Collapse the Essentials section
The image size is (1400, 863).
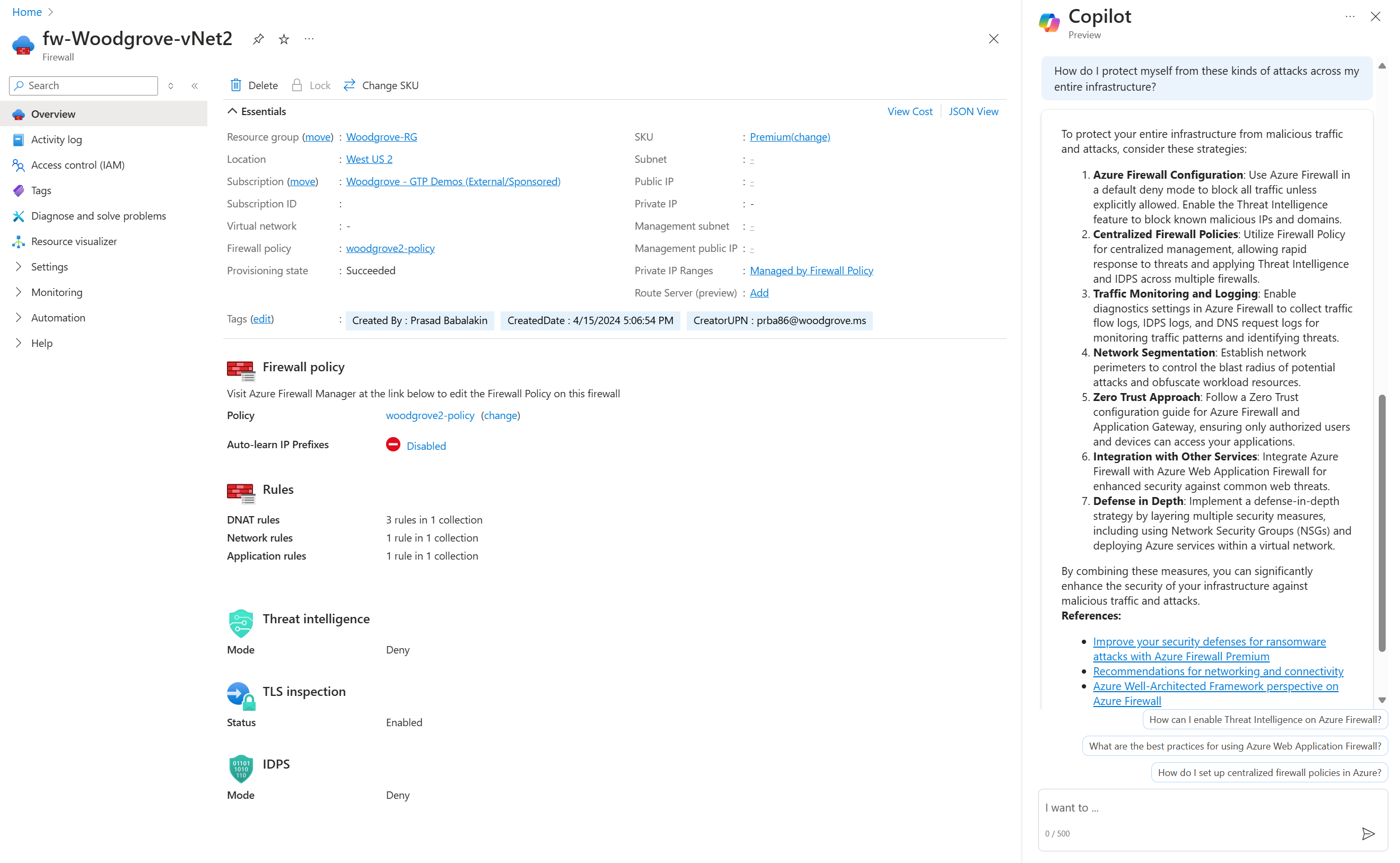pos(232,111)
